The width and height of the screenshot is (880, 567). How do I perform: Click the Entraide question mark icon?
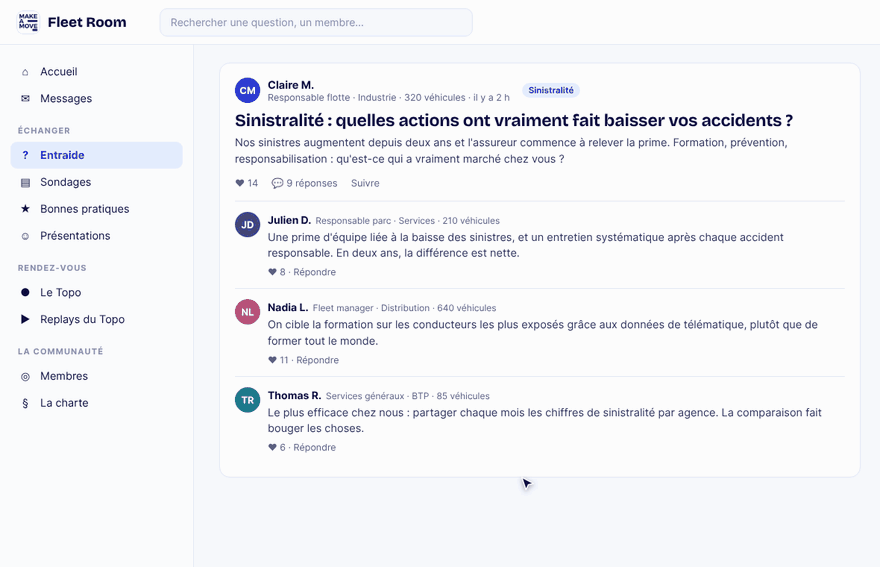pyautogui.click(x=25, y=156)
